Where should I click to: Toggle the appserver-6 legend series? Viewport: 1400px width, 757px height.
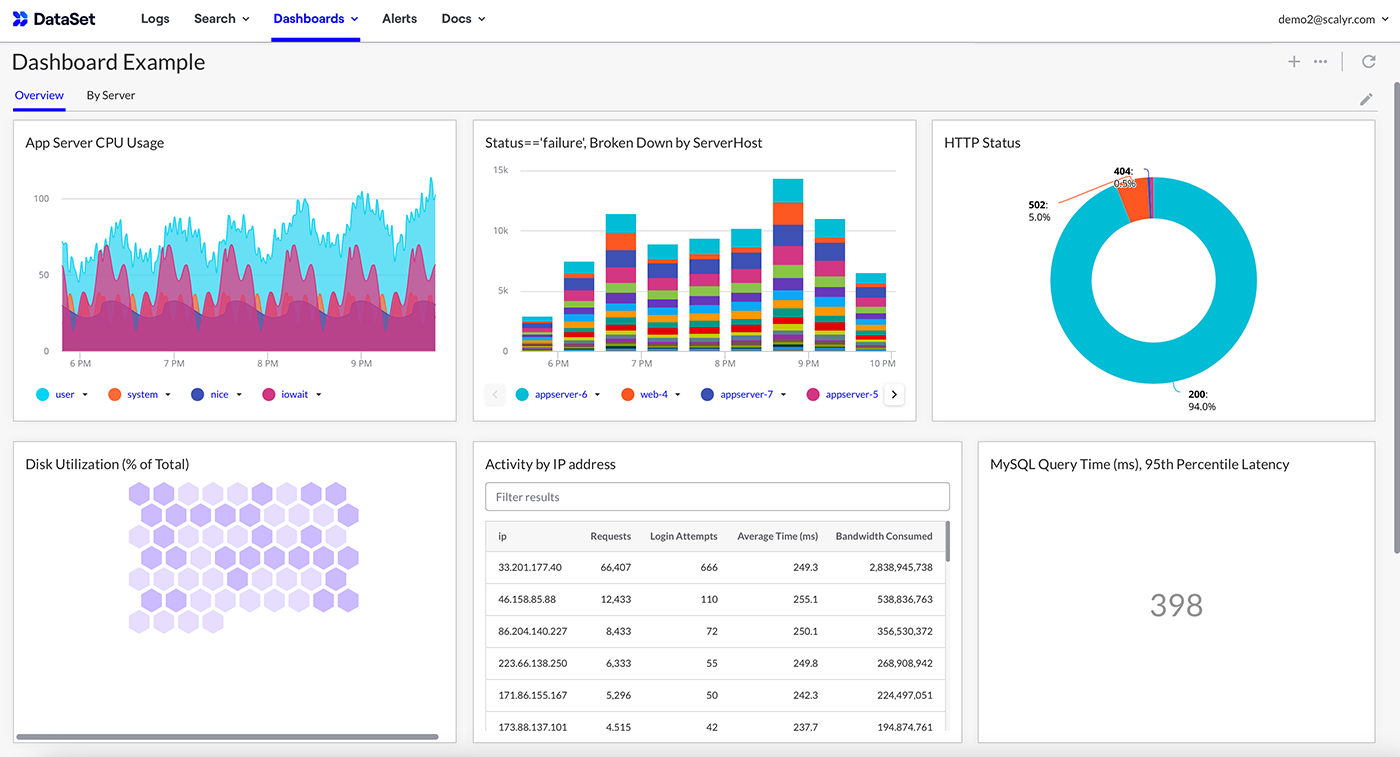click(560, 395)
